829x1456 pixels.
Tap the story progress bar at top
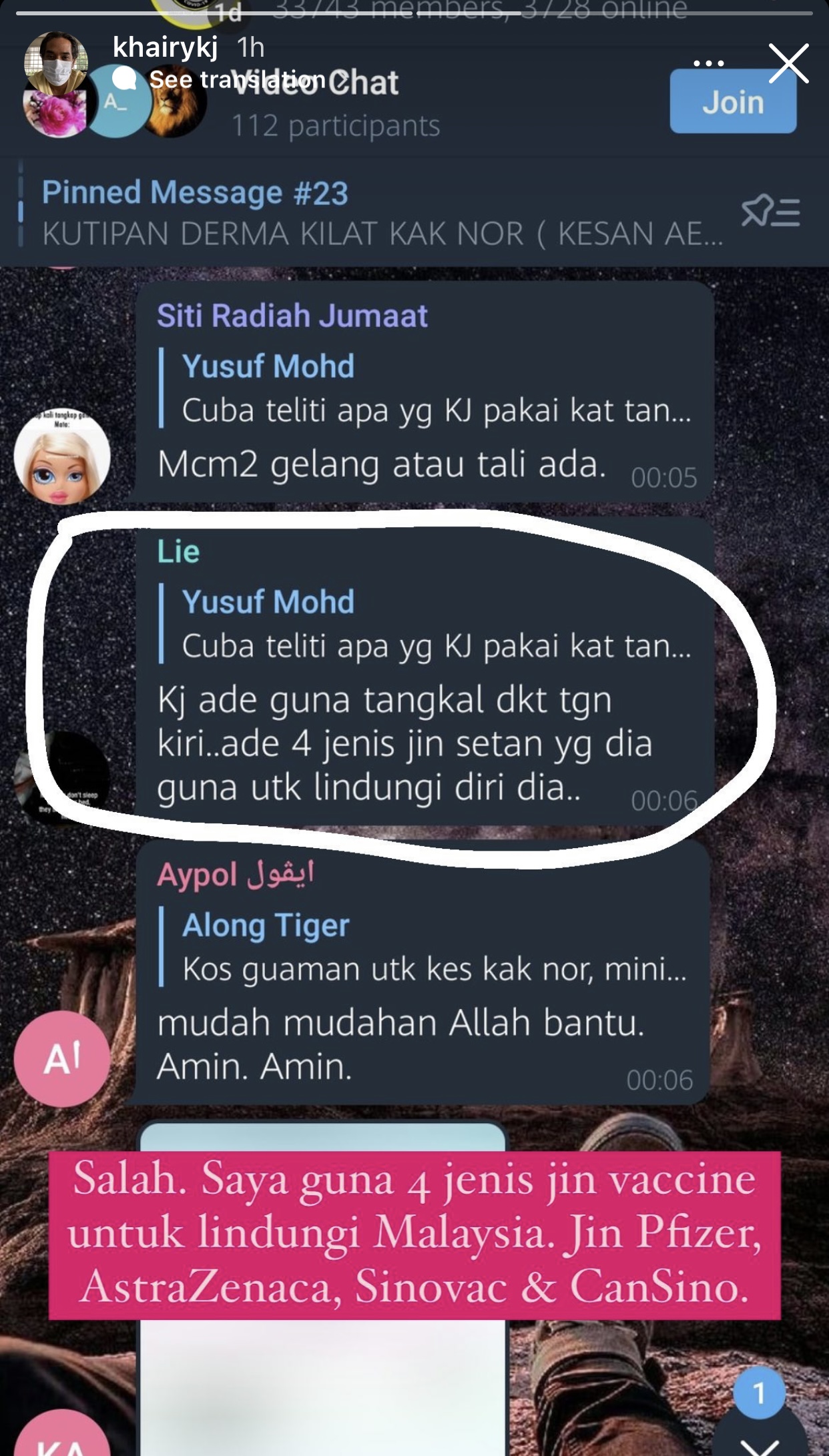pyautogui.click(x=414, y=13)
